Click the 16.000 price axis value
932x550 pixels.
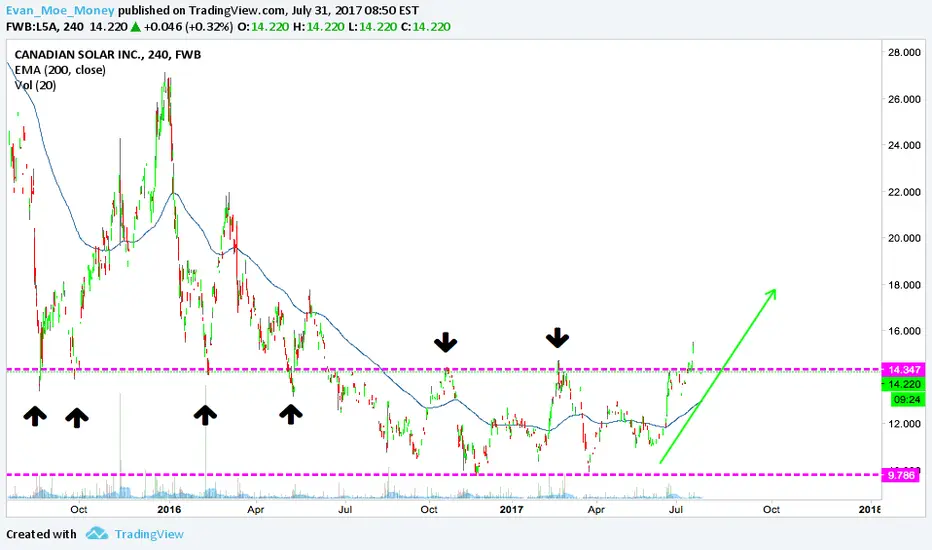903,331
